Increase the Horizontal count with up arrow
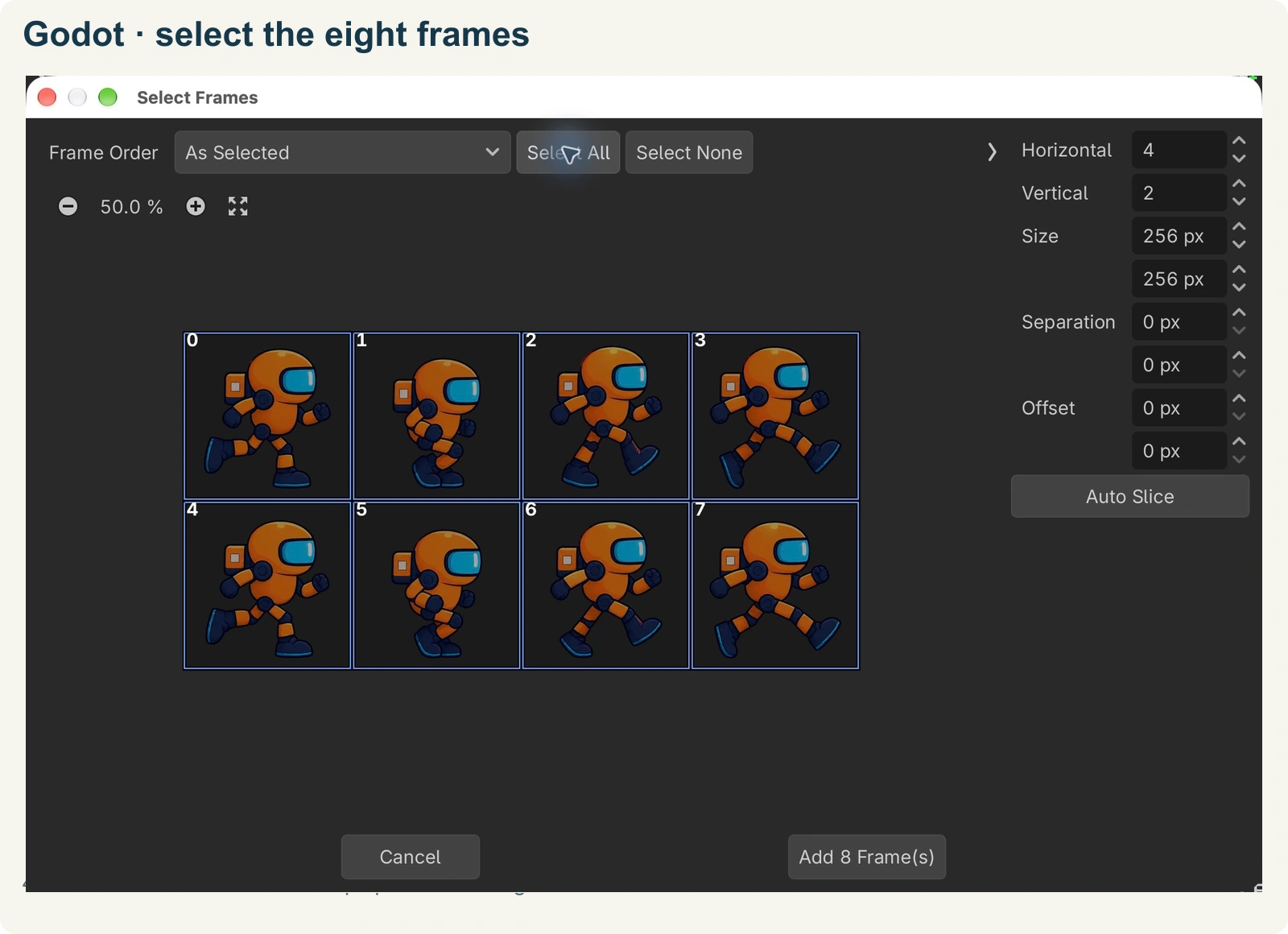 pyautogui.click(x=1239, y=141)
